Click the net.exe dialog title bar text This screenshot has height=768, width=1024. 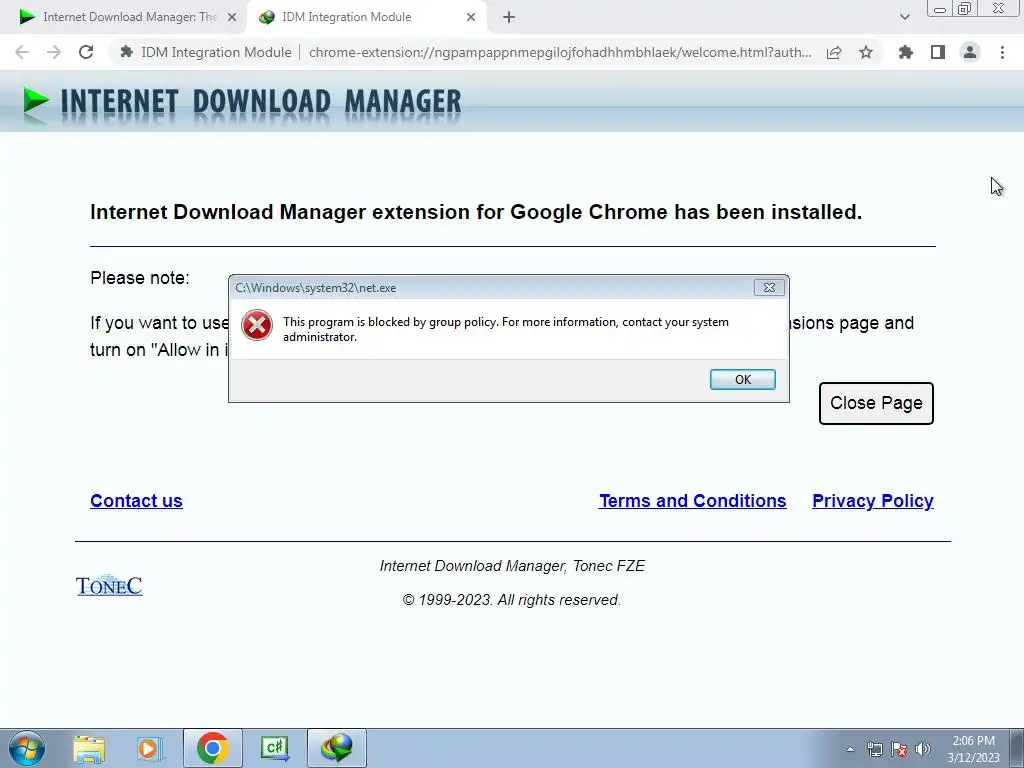point(315,288)
